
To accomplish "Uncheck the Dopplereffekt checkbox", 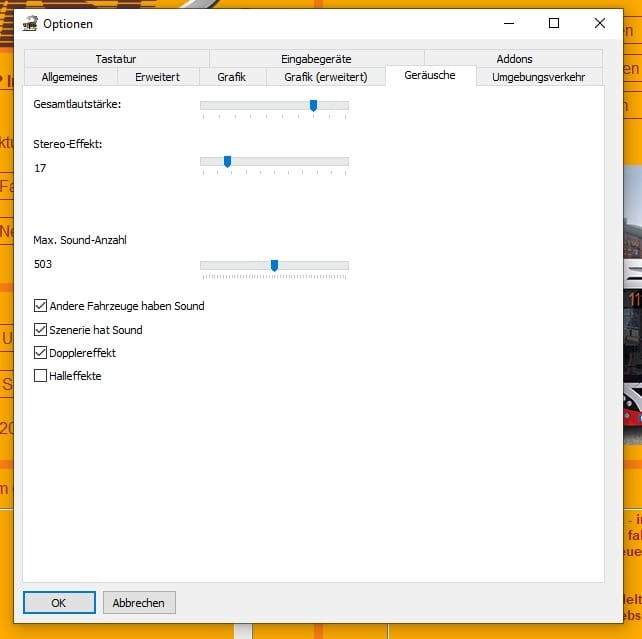I will 41,353.
